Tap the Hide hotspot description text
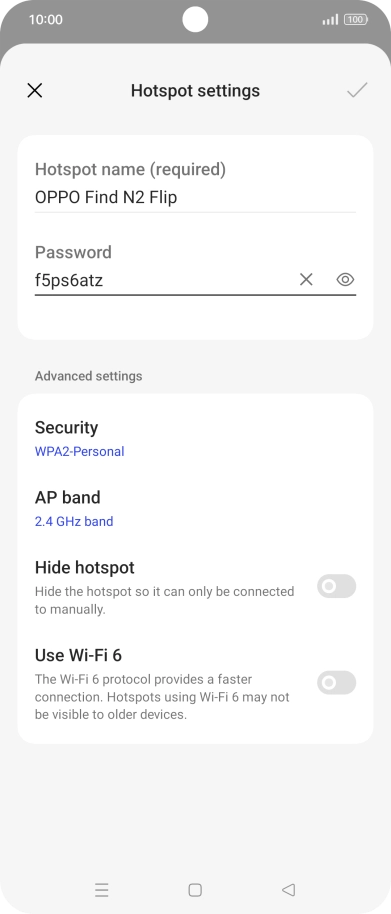391x914 pixels. [x=164, y=600]
